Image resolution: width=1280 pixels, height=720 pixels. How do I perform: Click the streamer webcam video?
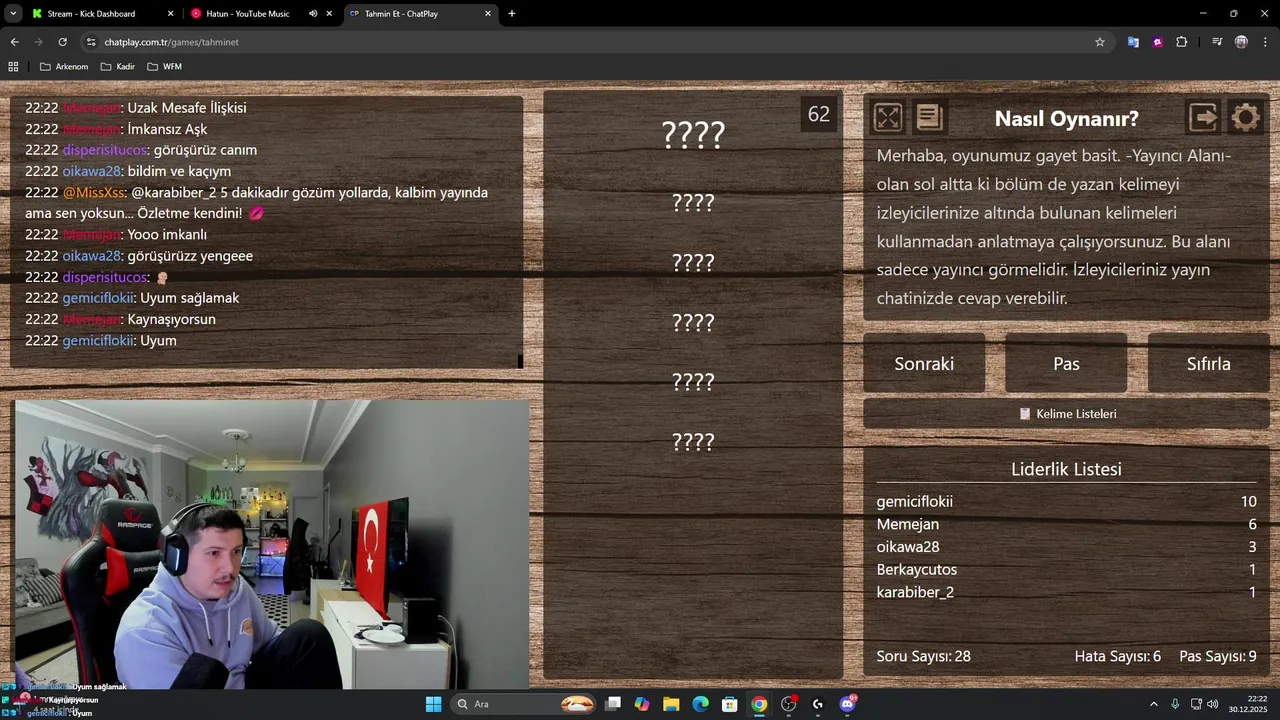click(272, 545)
